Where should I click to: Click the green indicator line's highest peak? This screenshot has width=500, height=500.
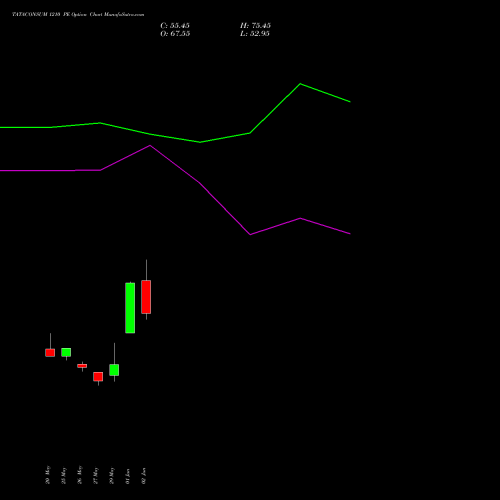coord(300,84)
